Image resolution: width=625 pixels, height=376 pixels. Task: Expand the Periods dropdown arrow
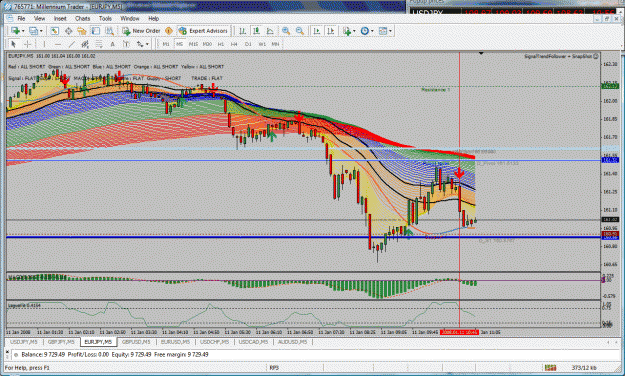372,31
